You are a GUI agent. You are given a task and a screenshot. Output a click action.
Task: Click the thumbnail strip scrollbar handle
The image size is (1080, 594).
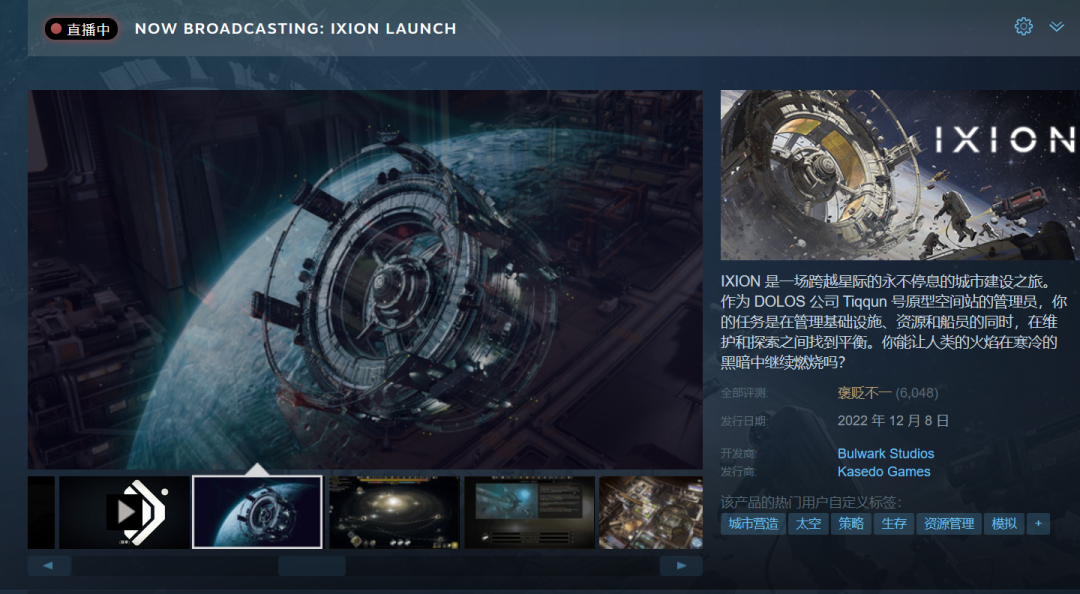(311, 566)
